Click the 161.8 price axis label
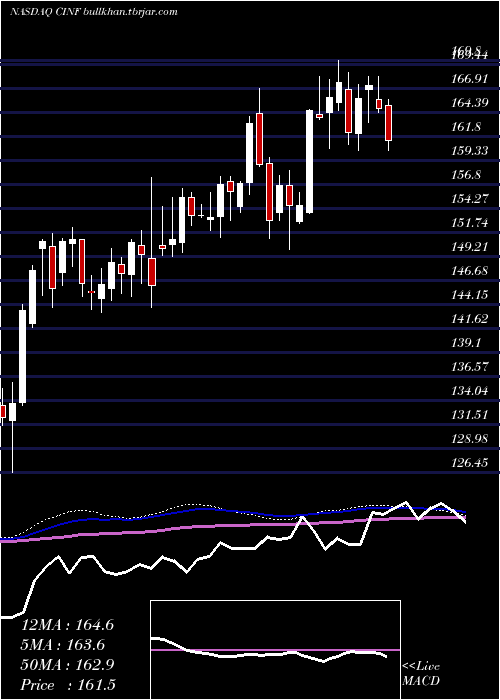 point(467,127)
